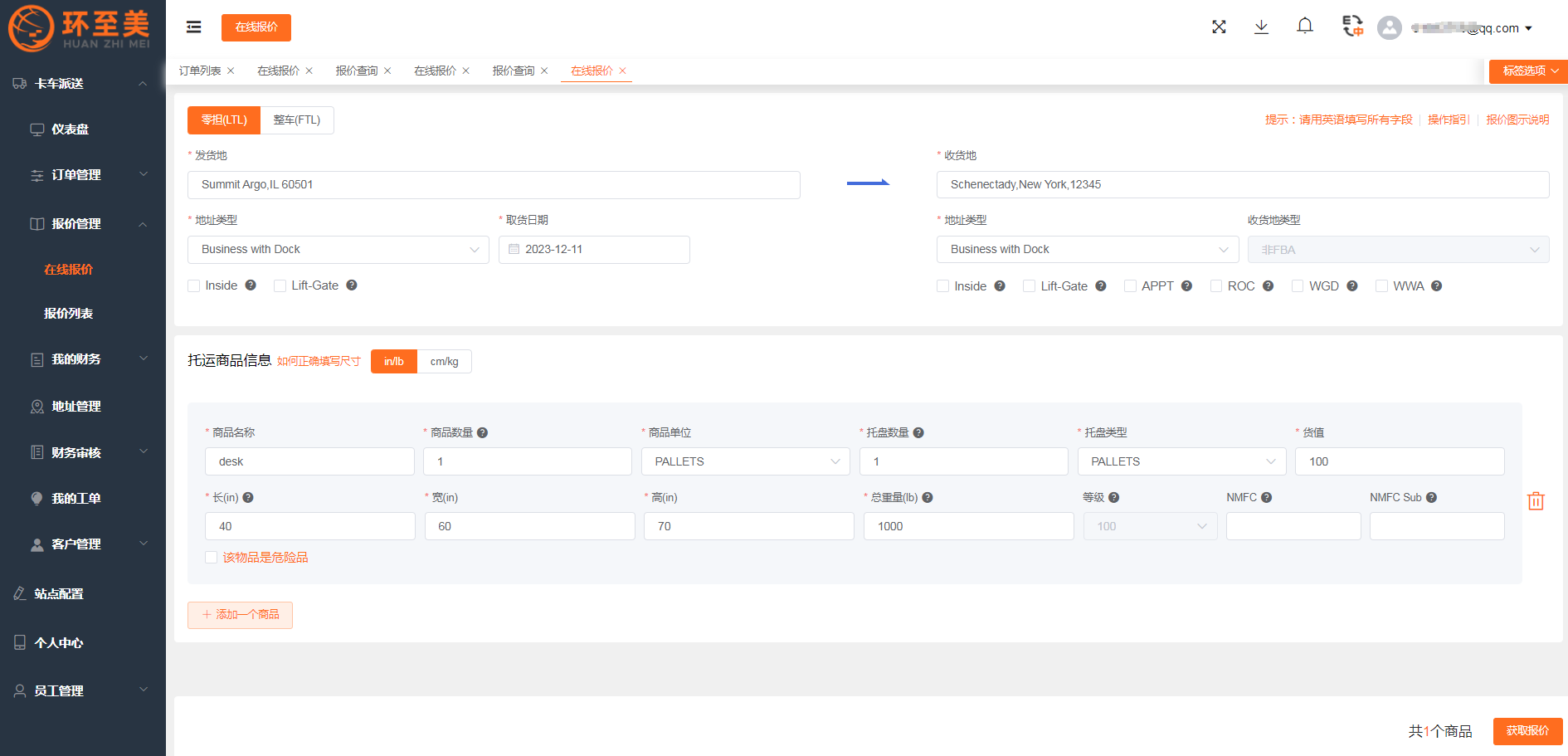Image resolution: width=1568 pixels, height=756 pixels.
Task: Click the 获取报价 button
Action: coord(1527,731)
